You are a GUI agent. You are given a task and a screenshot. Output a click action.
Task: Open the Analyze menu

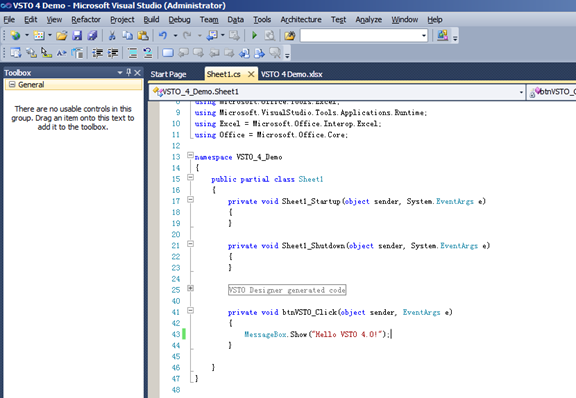[x=368, y=19]
